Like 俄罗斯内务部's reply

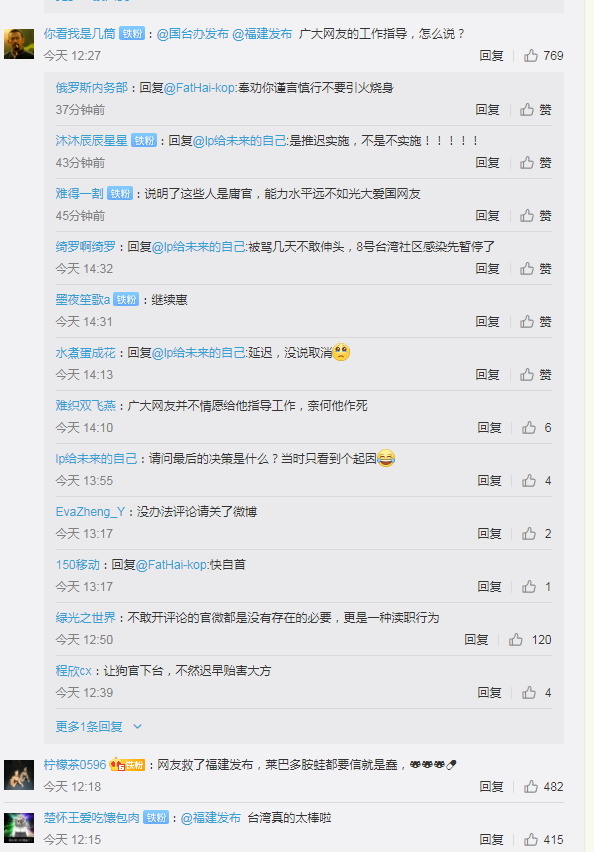point(535,110)
